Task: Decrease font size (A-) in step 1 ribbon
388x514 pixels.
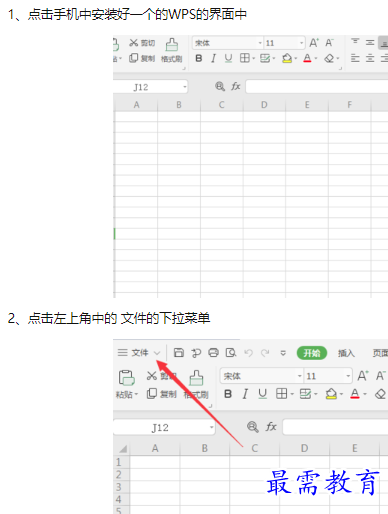Action: coord(329,43)
